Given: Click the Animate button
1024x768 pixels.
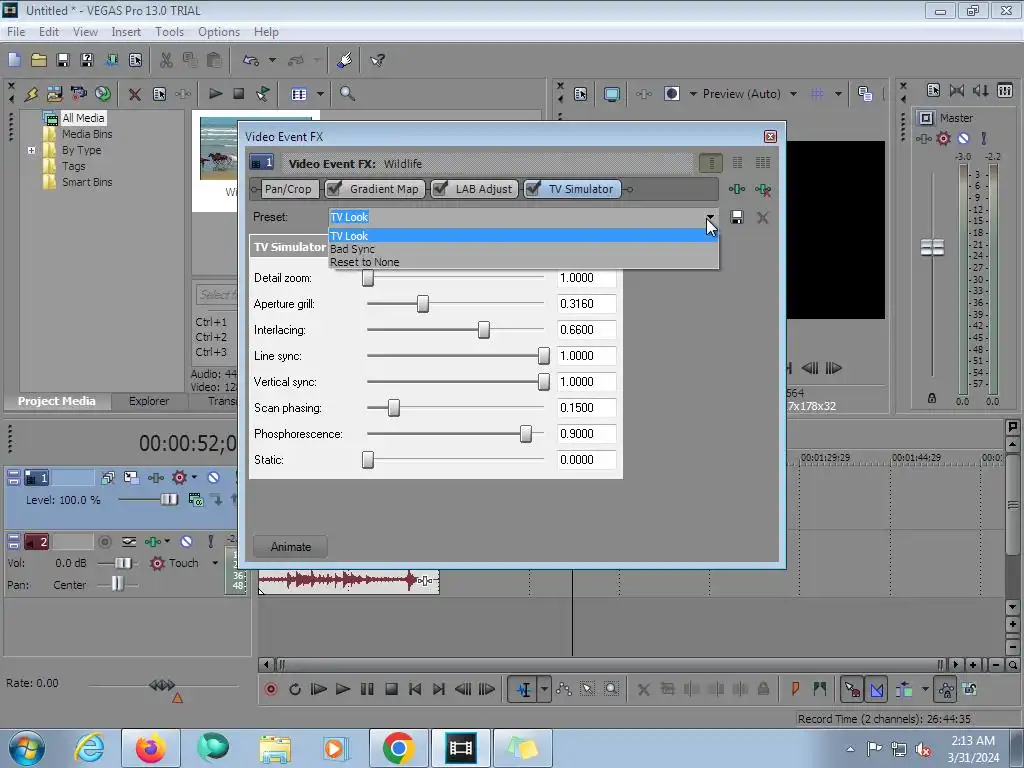Looking at the screenshot, I should 291,547.
